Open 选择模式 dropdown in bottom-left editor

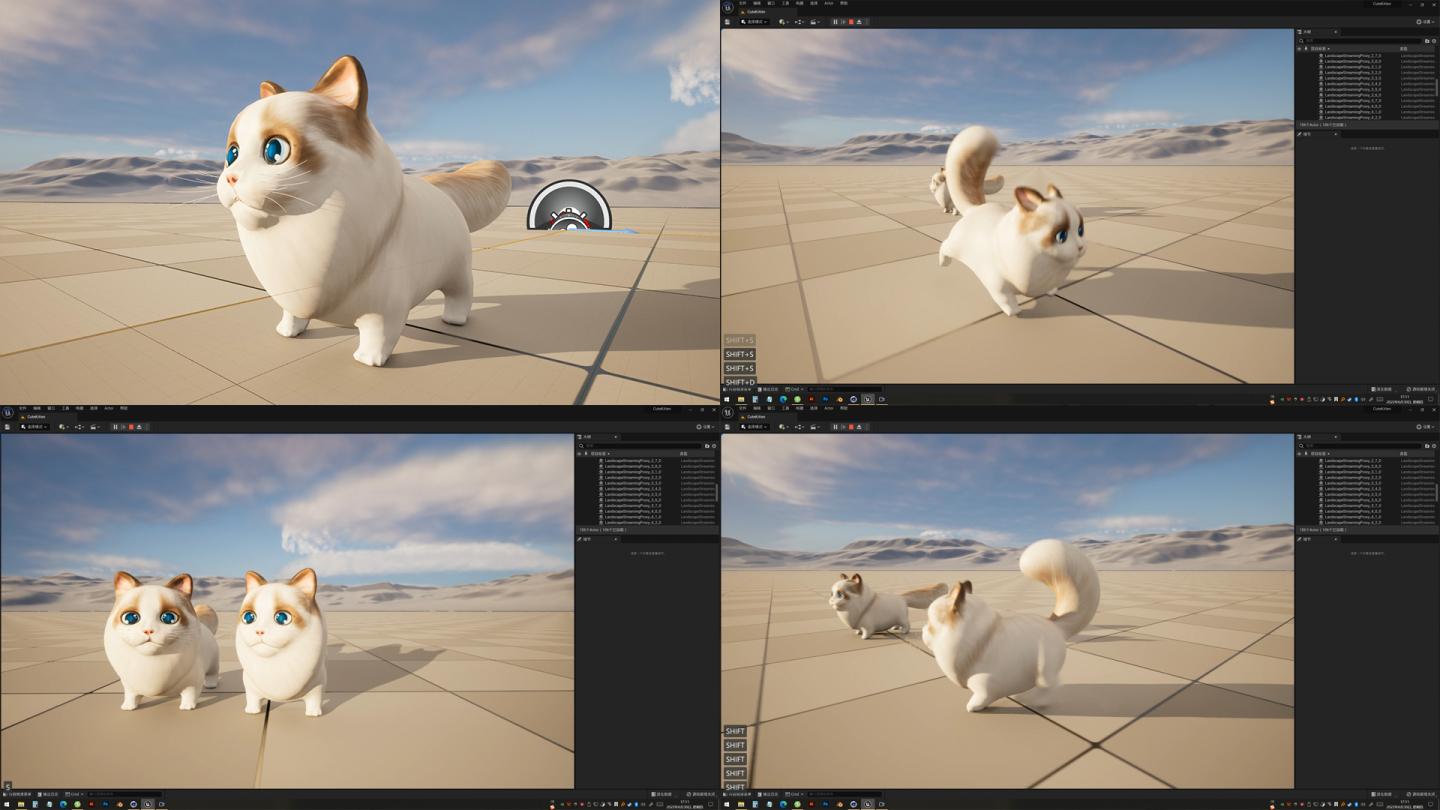(x=34, y=427)
